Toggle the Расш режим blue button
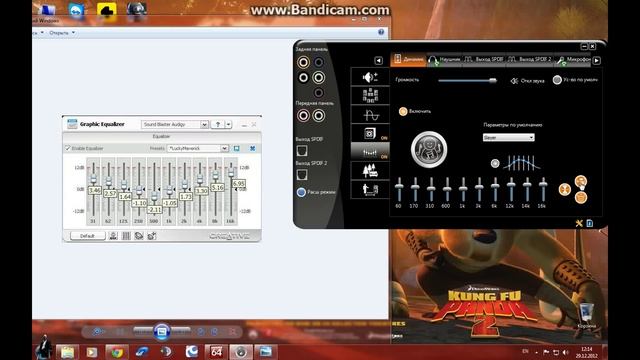 (301, 192)
